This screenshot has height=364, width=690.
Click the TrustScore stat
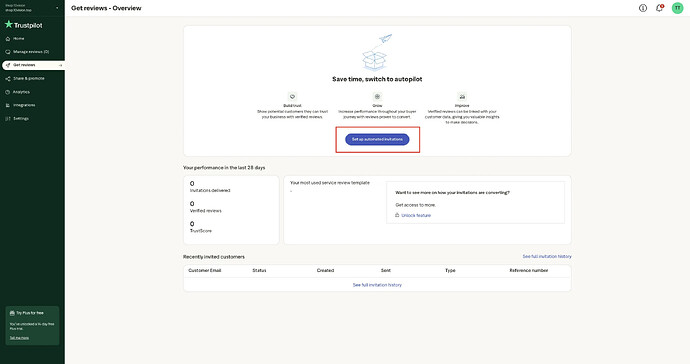[201, 227]
